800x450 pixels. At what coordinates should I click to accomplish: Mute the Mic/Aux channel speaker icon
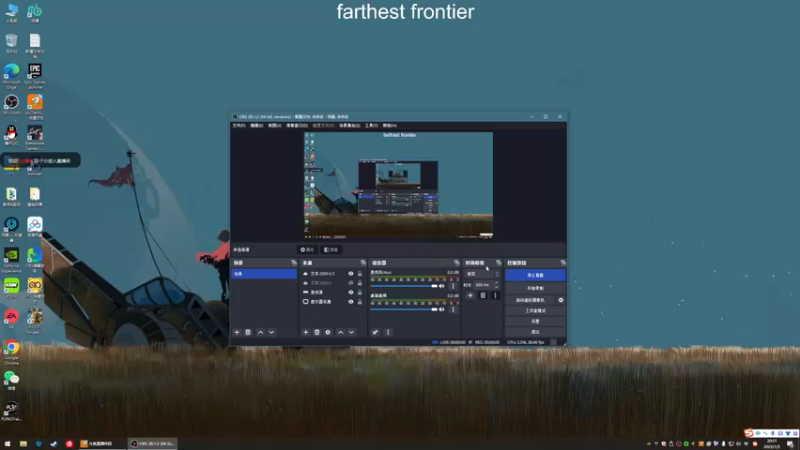point(442,286)
